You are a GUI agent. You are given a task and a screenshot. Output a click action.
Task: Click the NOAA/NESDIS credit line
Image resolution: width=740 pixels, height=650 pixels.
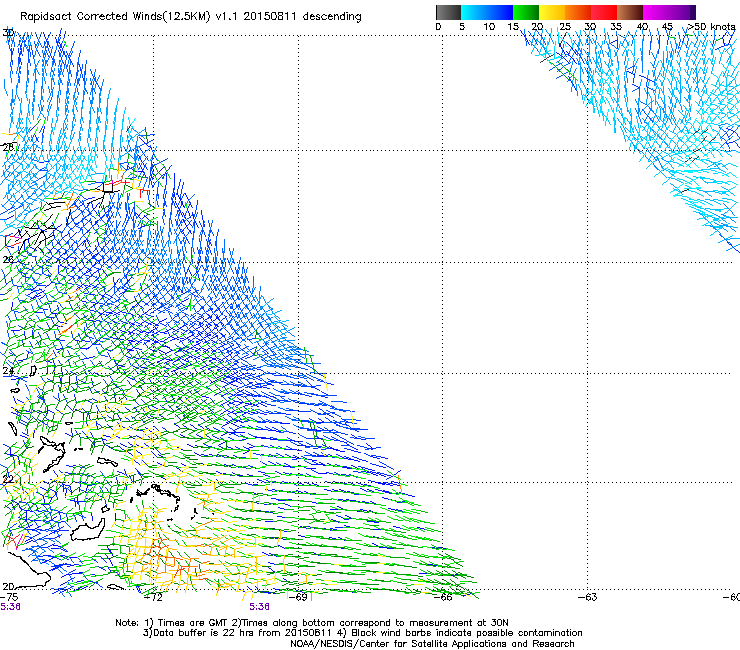coord(432,644)
